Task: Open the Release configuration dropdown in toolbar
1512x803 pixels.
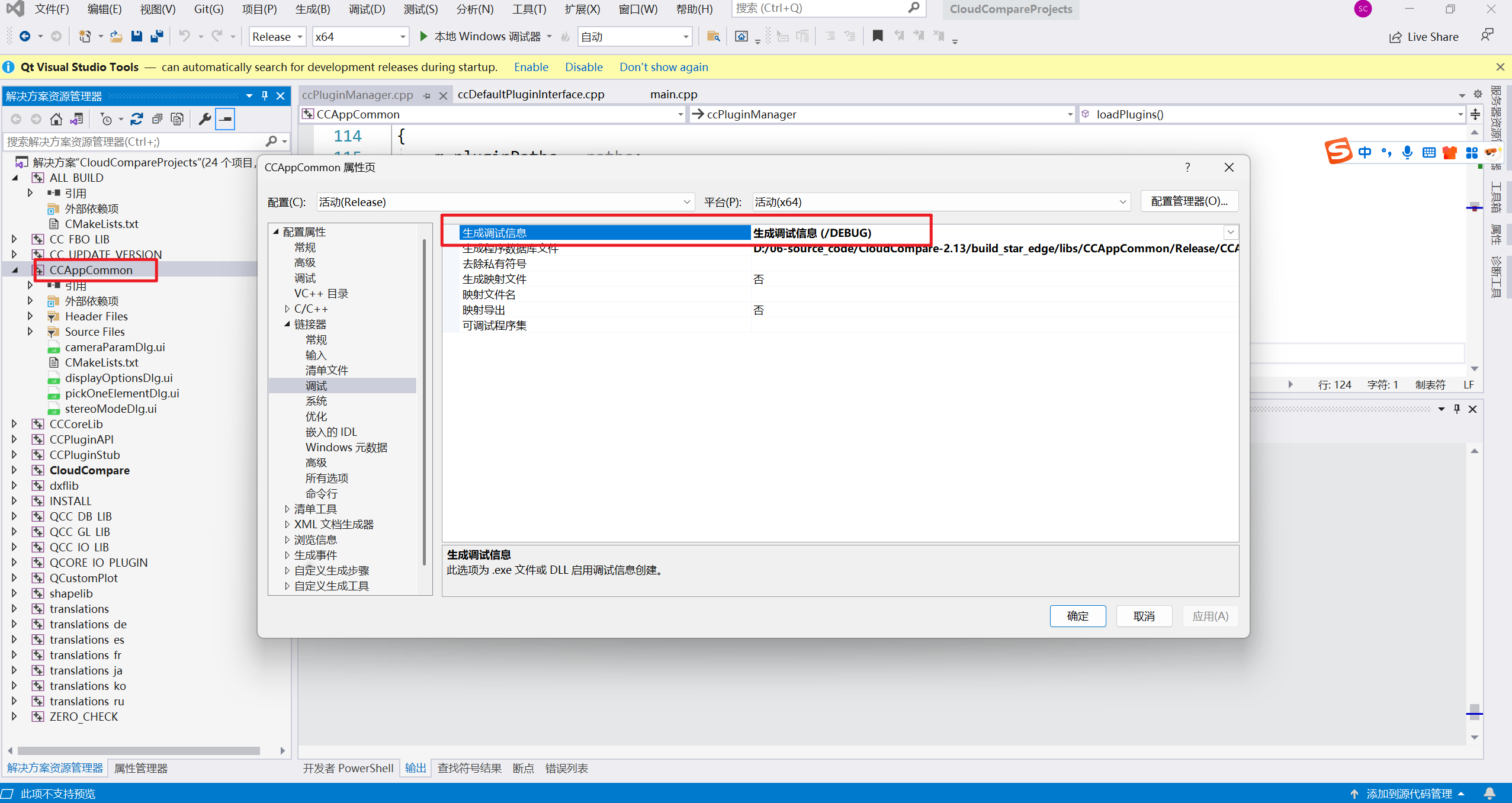Action: tap(277, 36)
